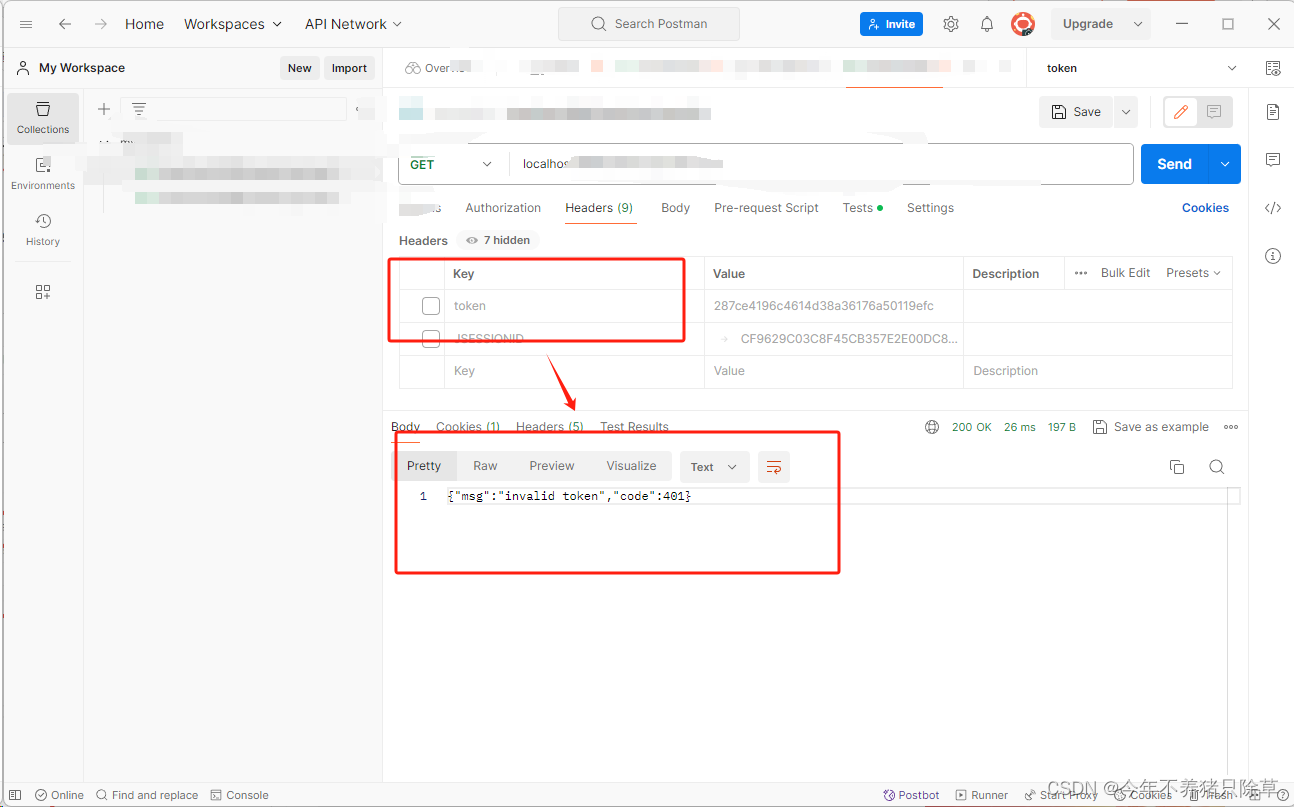Click the empty Key input cell
This screenshot has width=1294, height=807.
click(x=574, y=371)
